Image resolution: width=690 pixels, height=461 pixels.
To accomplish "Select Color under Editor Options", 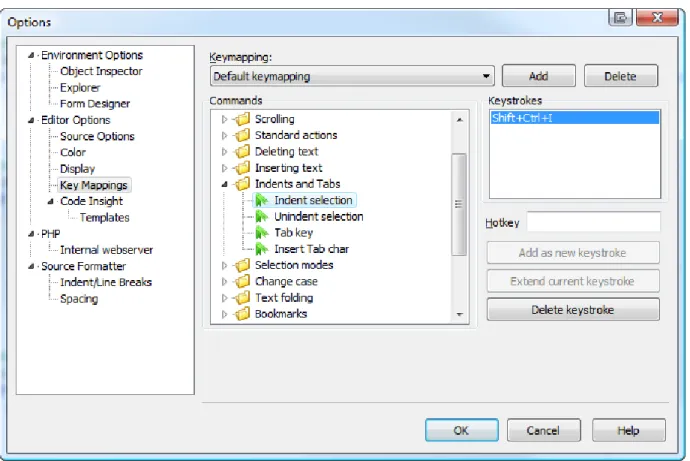I will pos(73,153).
